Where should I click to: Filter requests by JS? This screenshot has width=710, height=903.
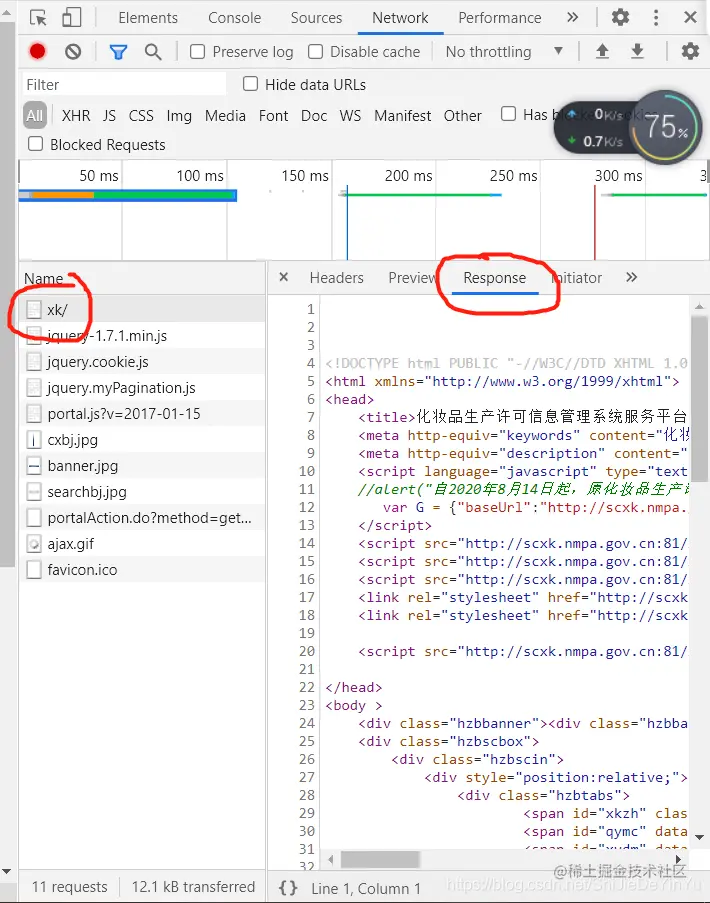(109, 116)
